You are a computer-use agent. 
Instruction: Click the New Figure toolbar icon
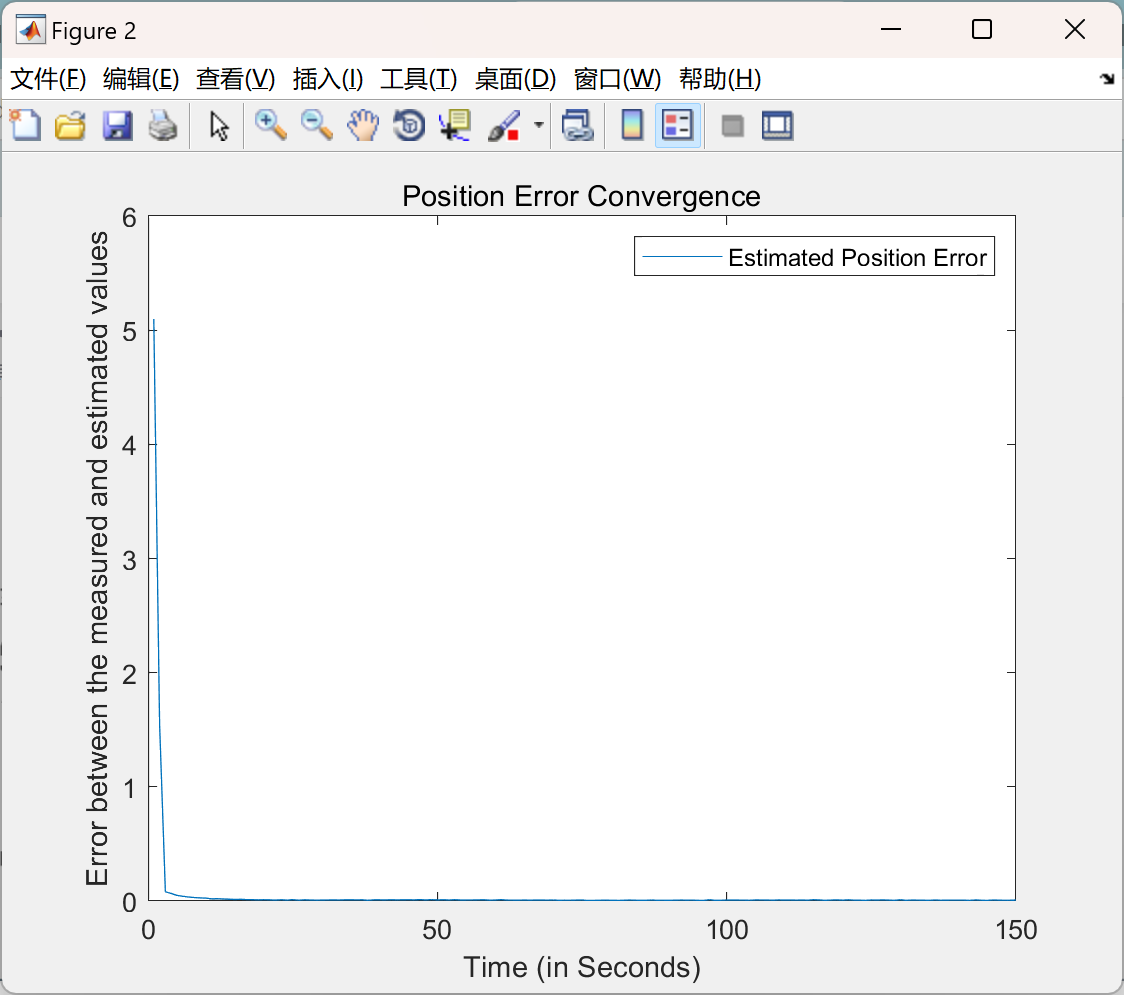coord(25,126)
